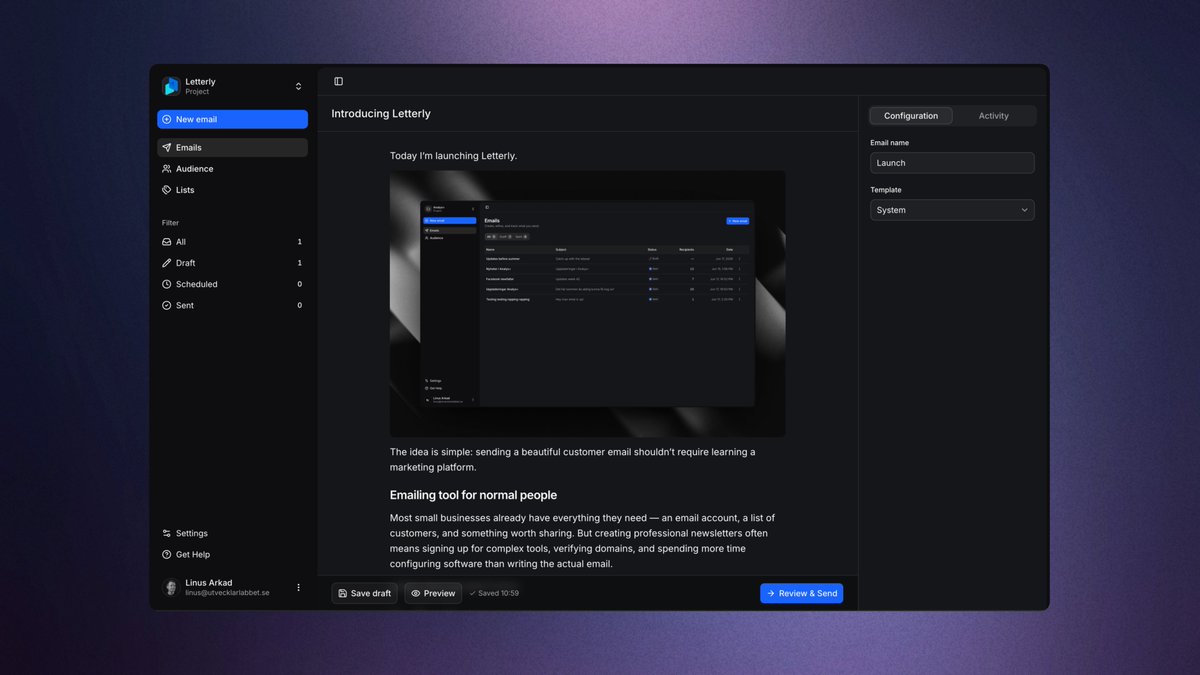This screenshot has height=675, width=1200.
Task: Switch to the Configuration tab
Action: pyautogui.click(x=911, y=116)
